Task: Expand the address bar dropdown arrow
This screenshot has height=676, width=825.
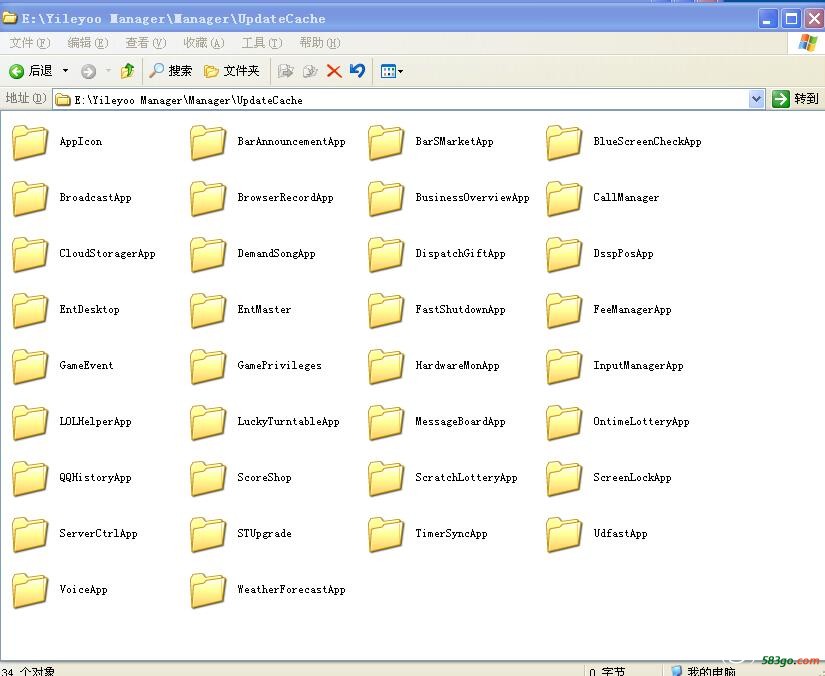Action: click(756, 99)
